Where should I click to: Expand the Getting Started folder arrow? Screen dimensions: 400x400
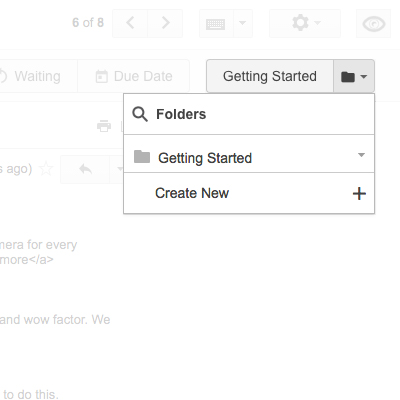click(x=361, y=155)
